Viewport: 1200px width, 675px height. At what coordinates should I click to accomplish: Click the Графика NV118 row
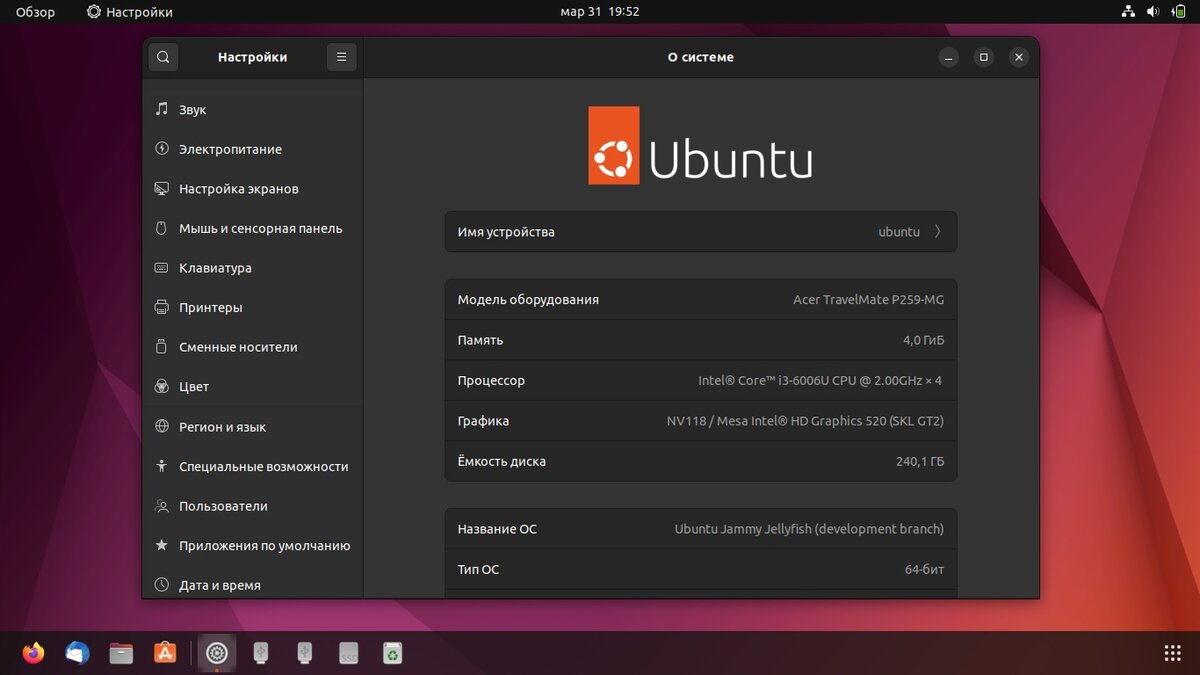click(700, 421)
